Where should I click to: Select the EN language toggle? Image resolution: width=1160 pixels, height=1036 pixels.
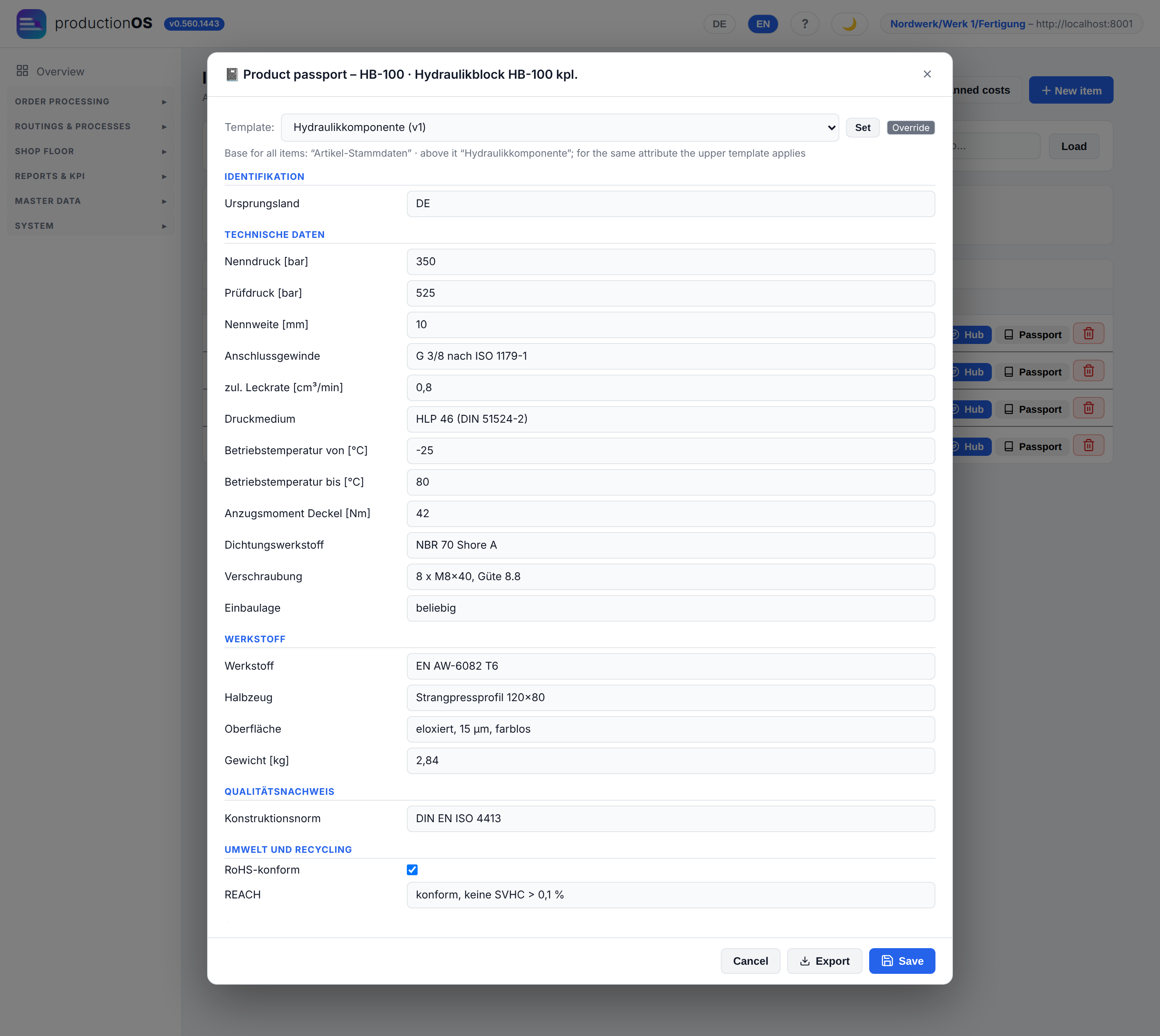[763, 24]
